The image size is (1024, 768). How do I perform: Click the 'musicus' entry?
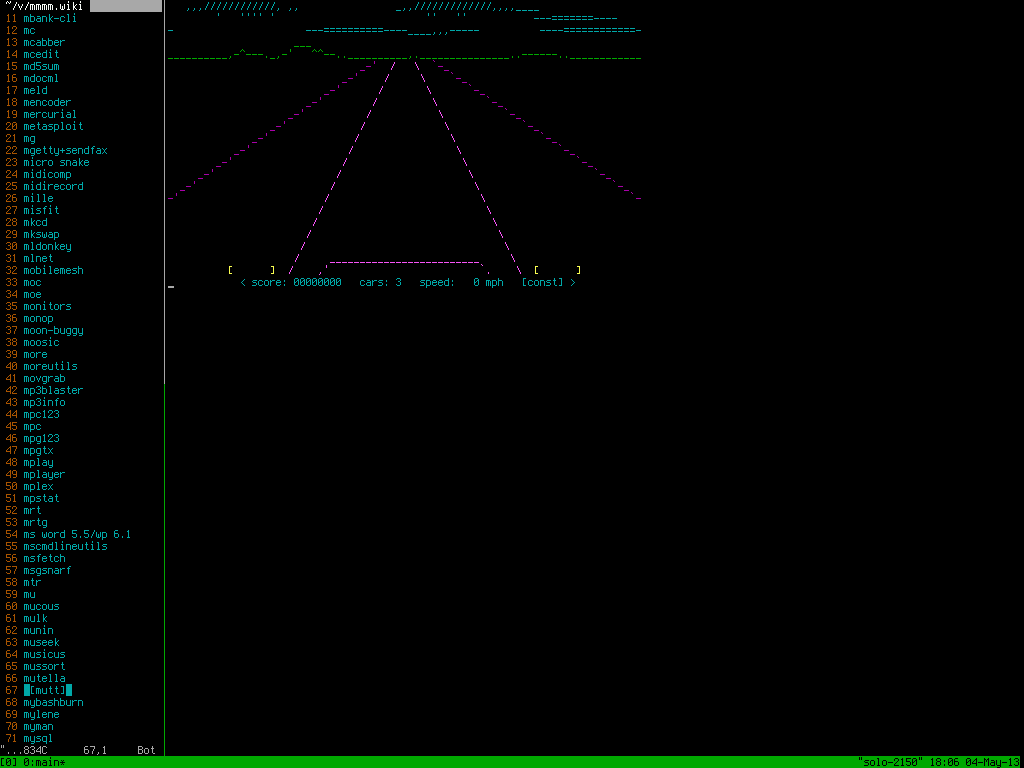click(x=44, y=654)
